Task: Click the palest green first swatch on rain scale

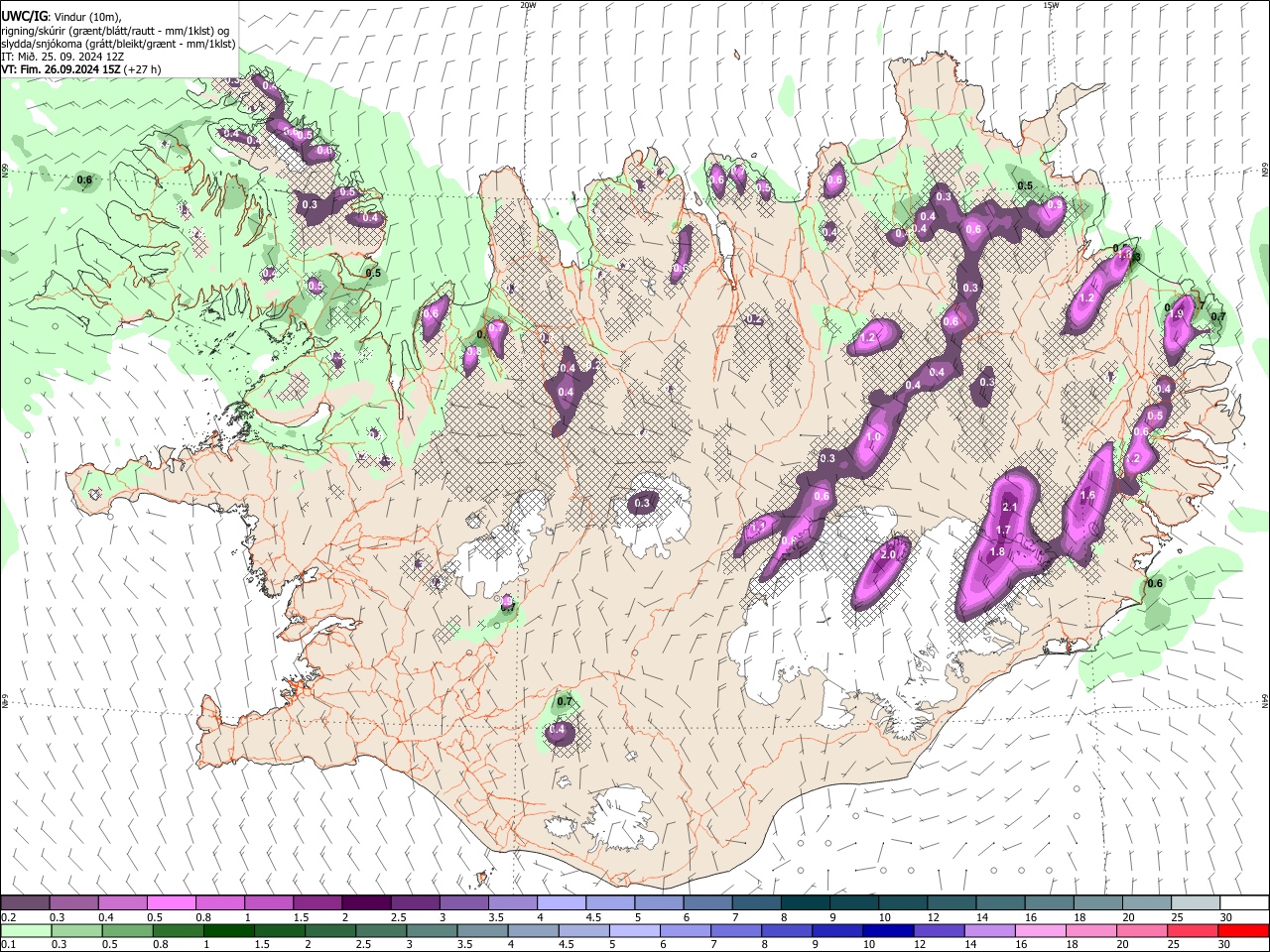Action: pos(26,931)
